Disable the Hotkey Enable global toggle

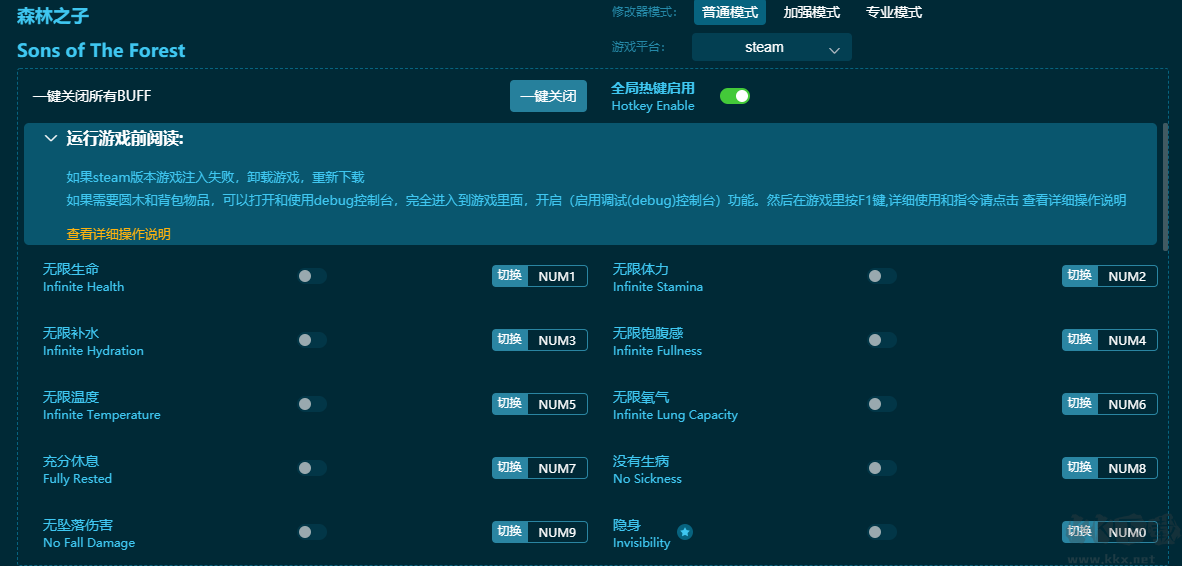[x=734, y=96]
